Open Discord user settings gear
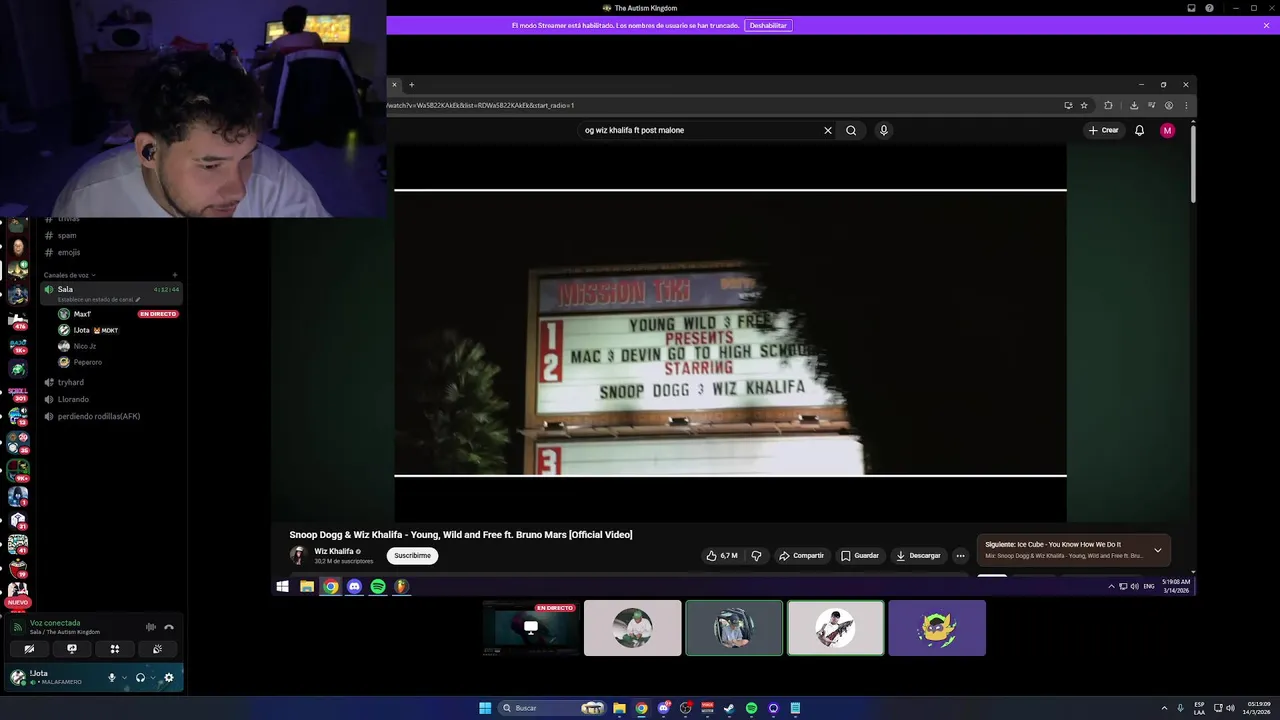 click(x=168, y=677)
